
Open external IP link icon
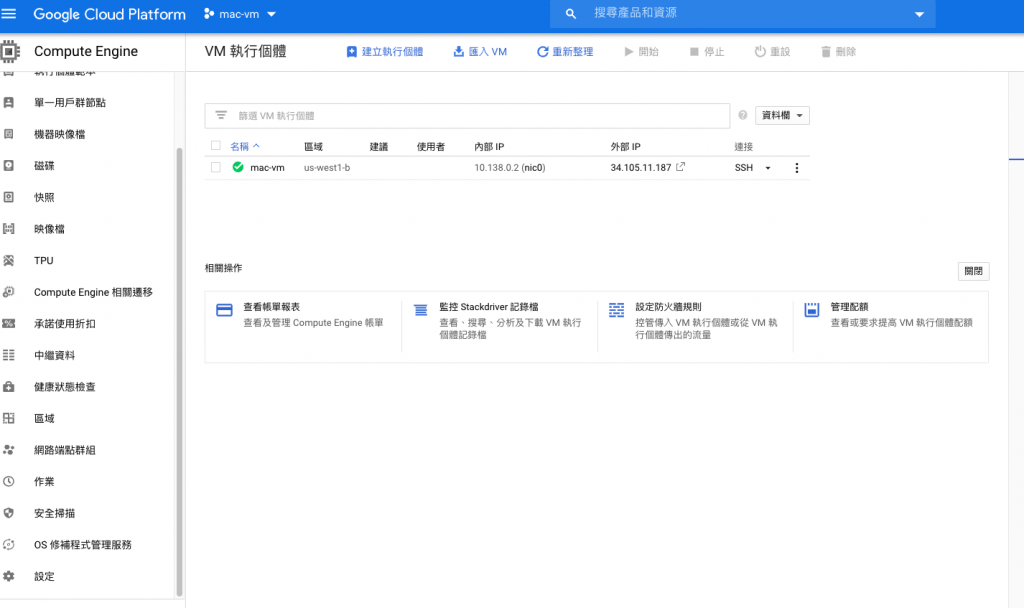(680, 167)
